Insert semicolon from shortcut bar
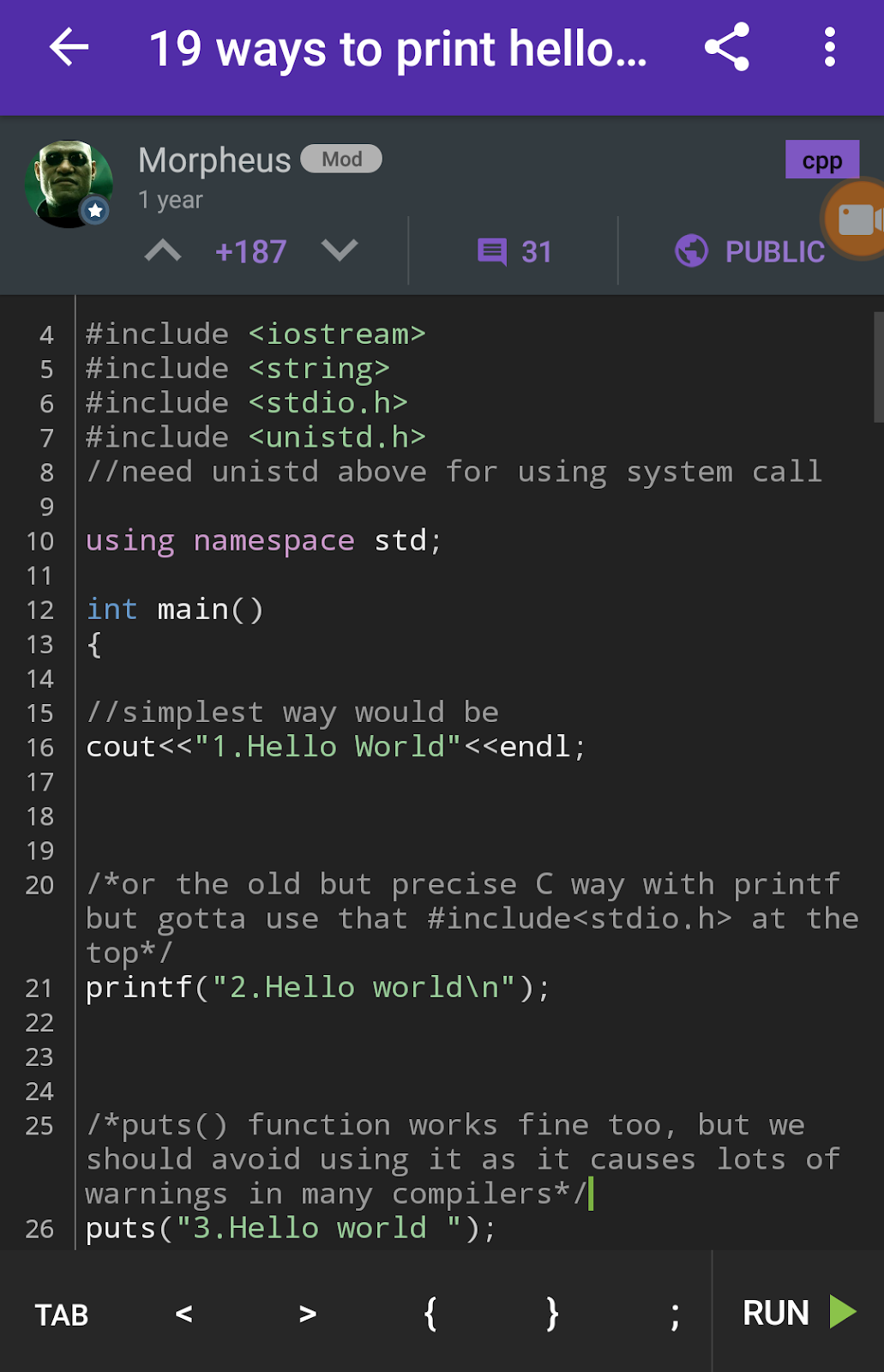 click(676, 1315)
